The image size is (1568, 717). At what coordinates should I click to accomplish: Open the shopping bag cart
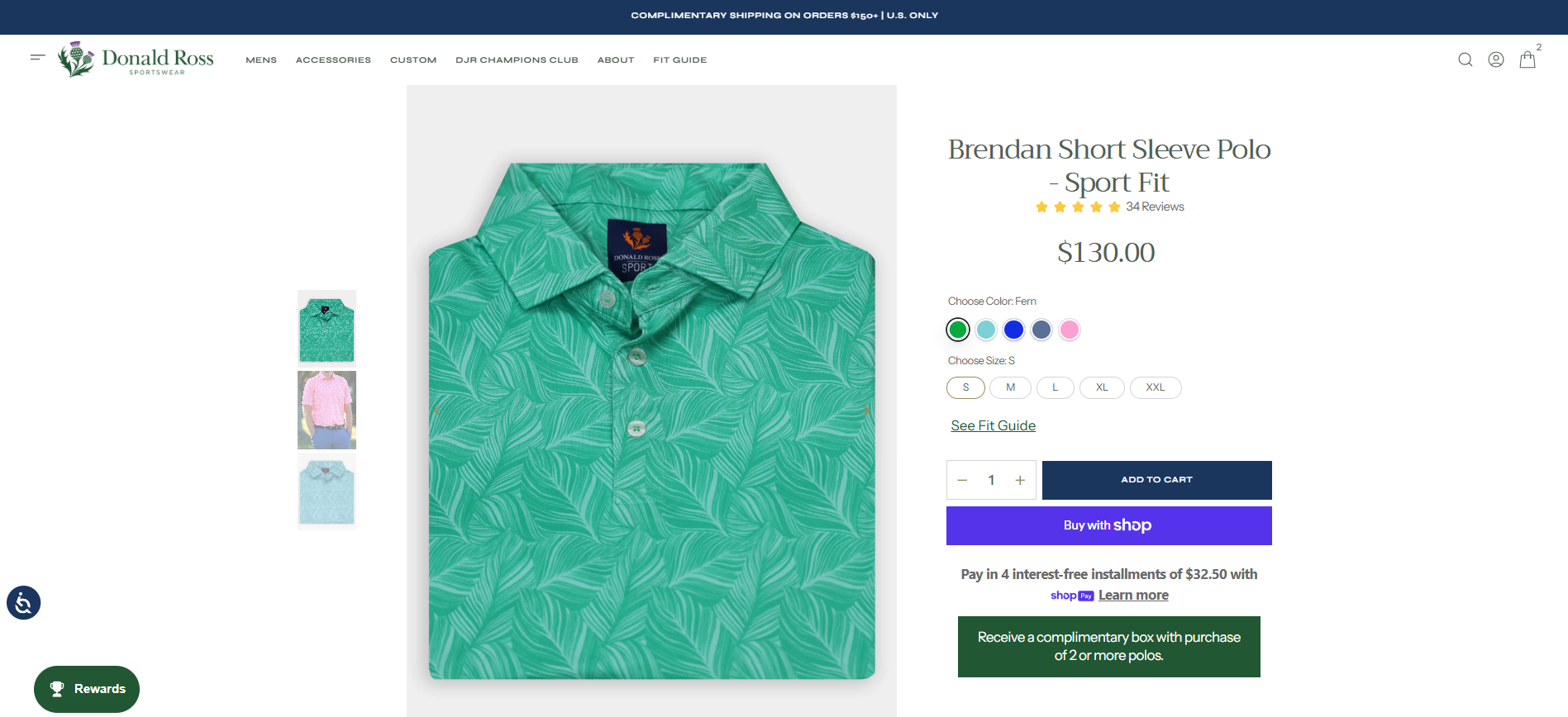(1527, 59)
